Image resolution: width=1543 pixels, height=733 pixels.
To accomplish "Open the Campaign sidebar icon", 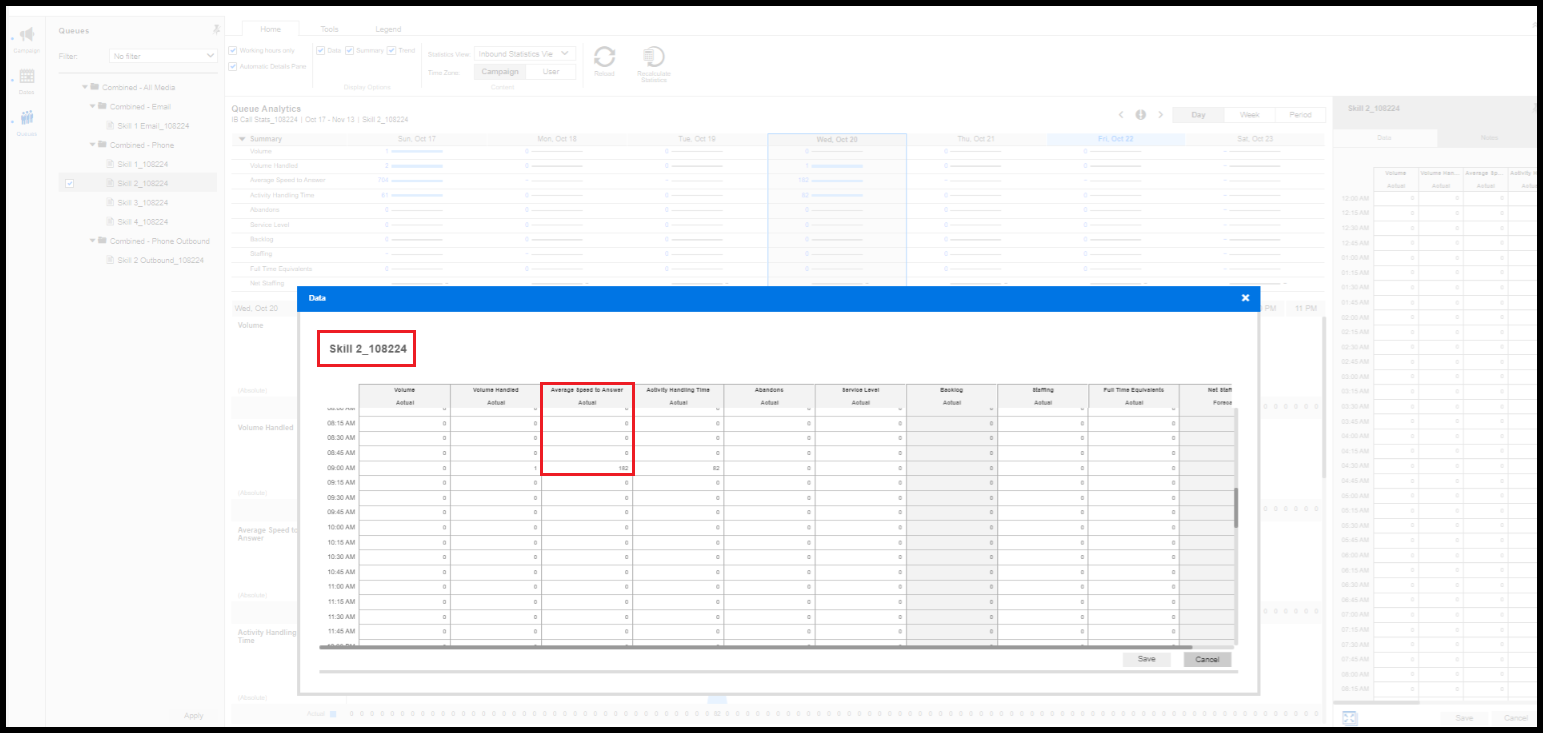I will click(27, 35).
